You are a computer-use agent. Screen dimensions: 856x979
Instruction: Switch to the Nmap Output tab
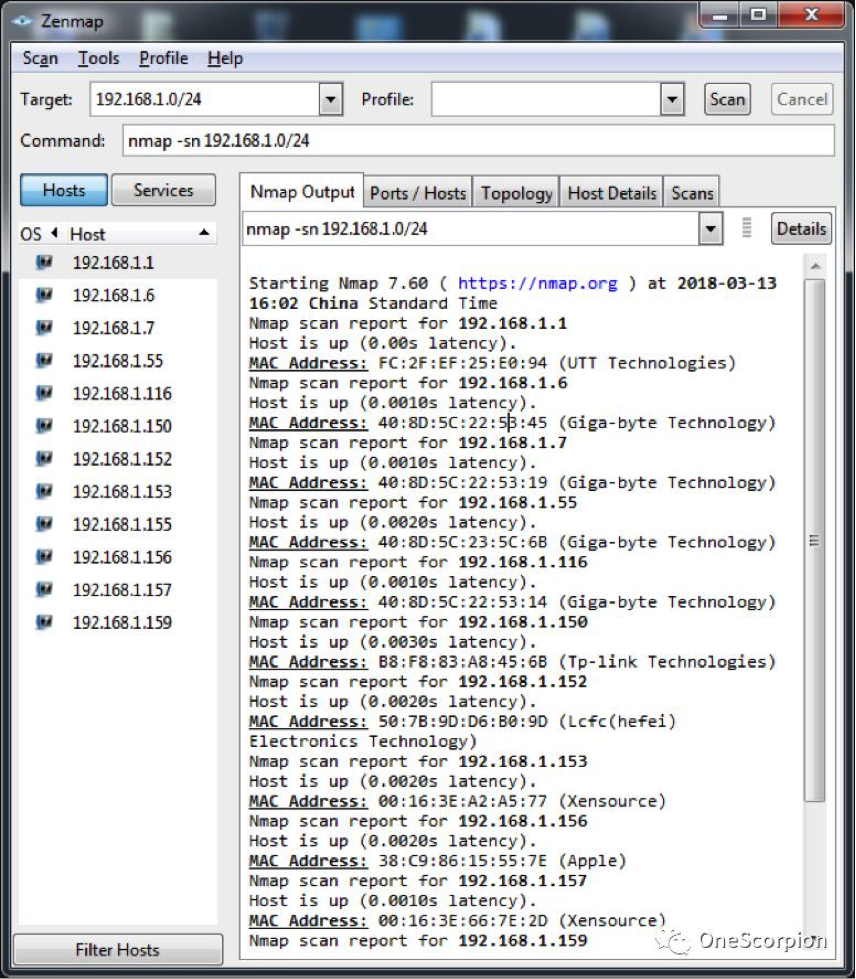[x=302, y=191]
